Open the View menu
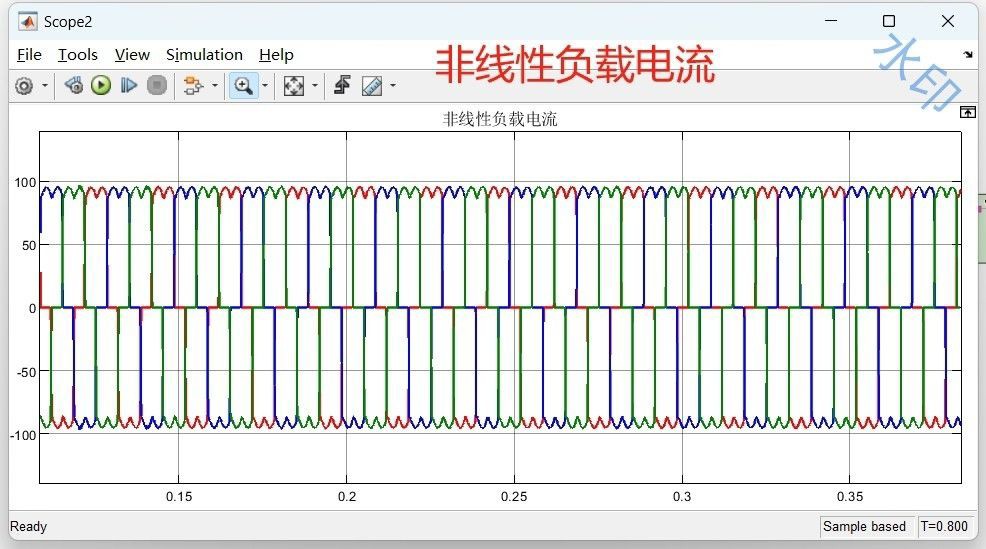986x549 pixels. pyautogui.click(x=132, y=55)
